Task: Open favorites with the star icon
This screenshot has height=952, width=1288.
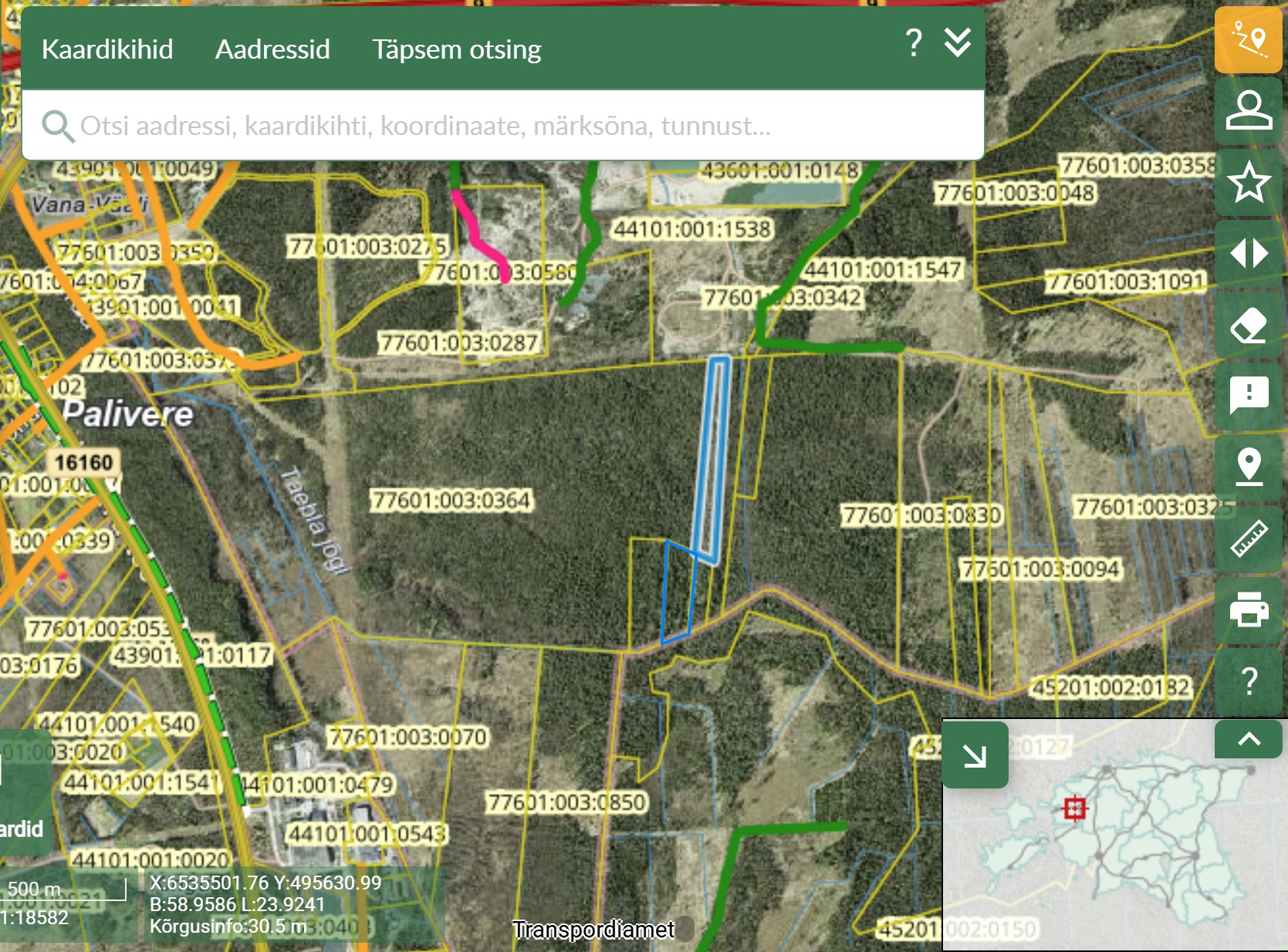Action: coord(1248,183)
